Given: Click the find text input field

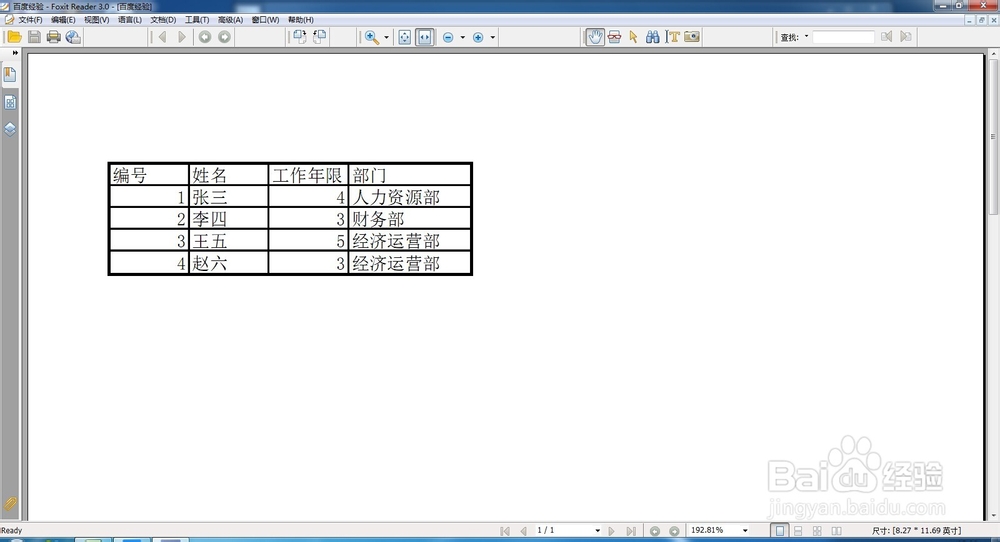Looking at the screenshot, I should [843, 37].
